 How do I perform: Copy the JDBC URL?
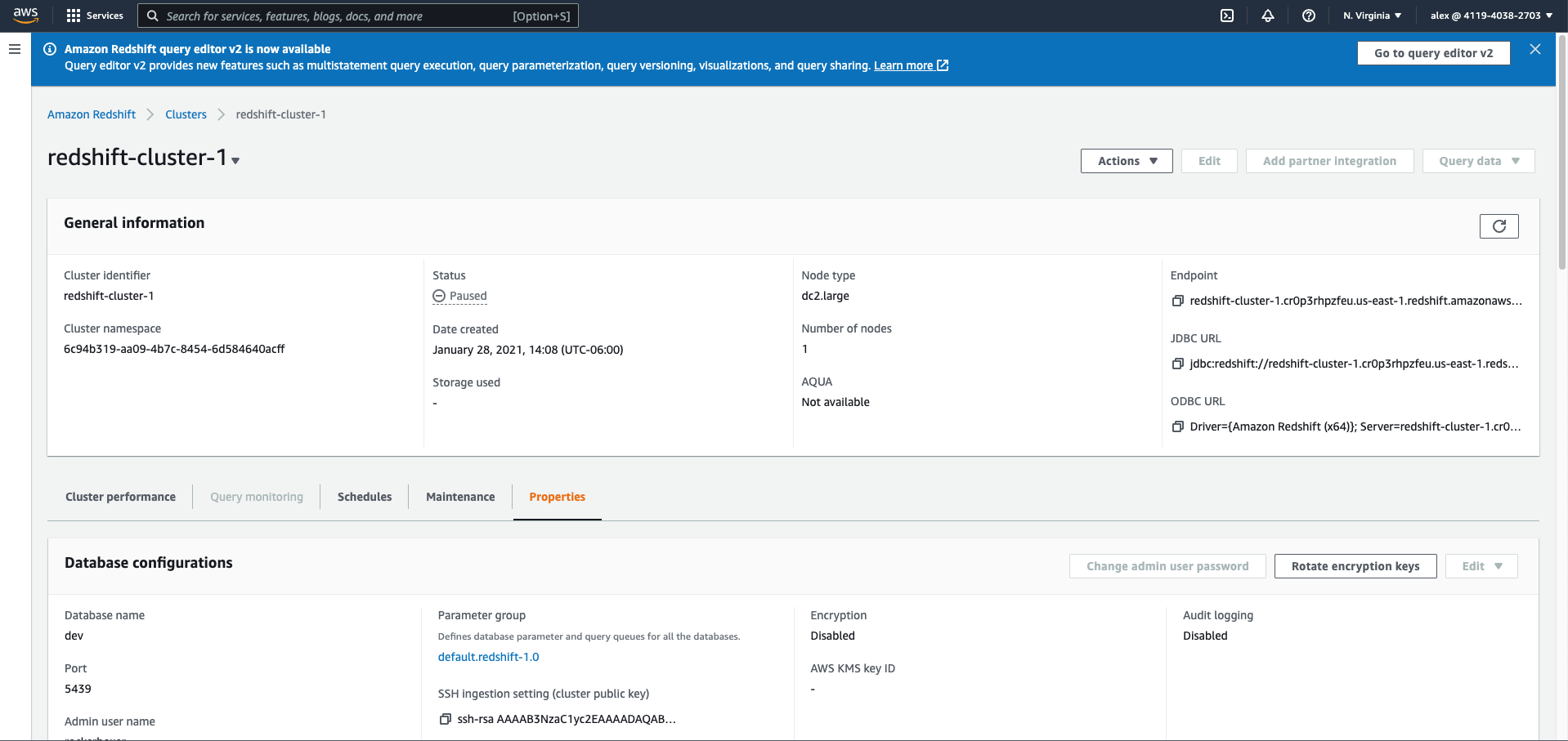pyautogui.click(x=1178, y=364)
